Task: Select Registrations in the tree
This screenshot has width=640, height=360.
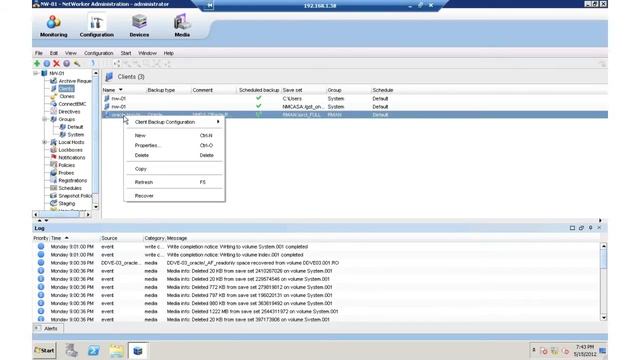Action: 73,180
